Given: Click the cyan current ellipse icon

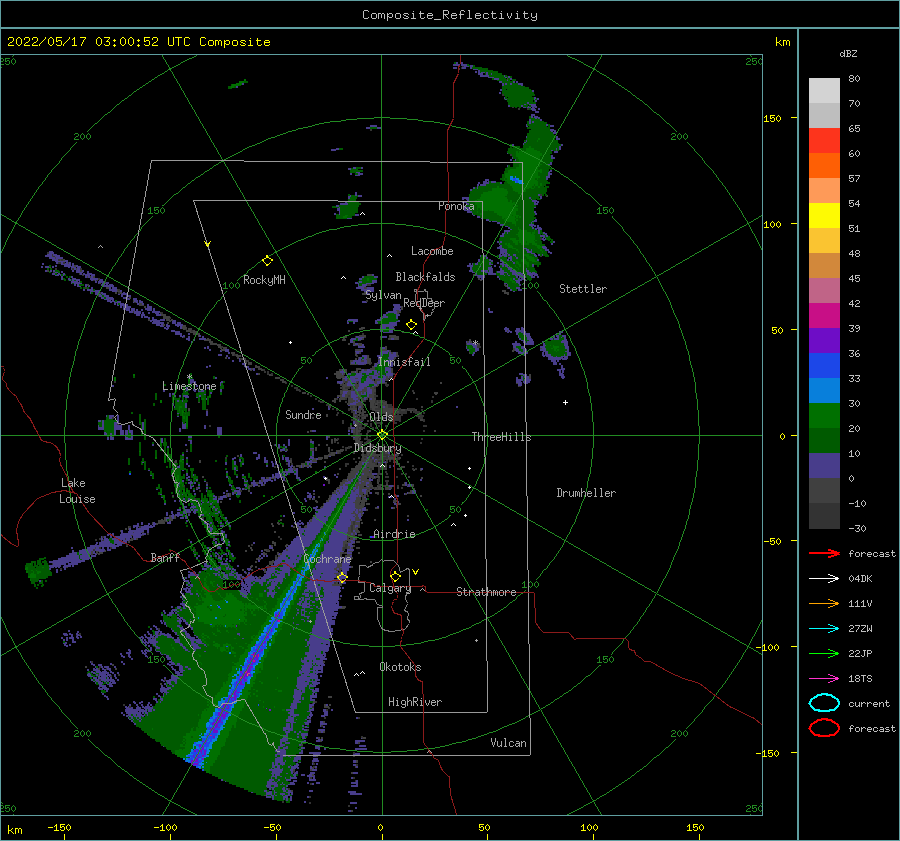Looking at the screenshot, I should point(824,703).
